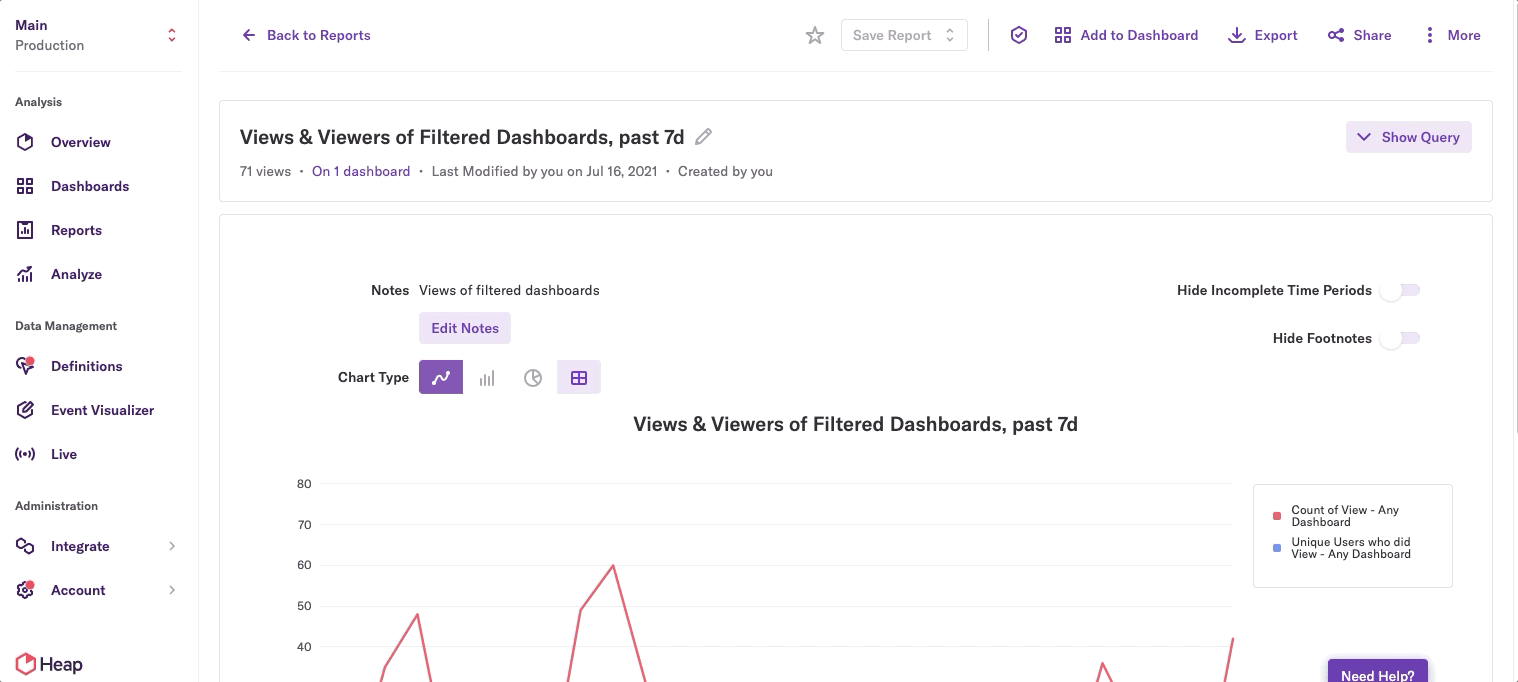The image size is (1518, 682).
Task: Click the chart heading above the graph
Action: pos(856,424)
